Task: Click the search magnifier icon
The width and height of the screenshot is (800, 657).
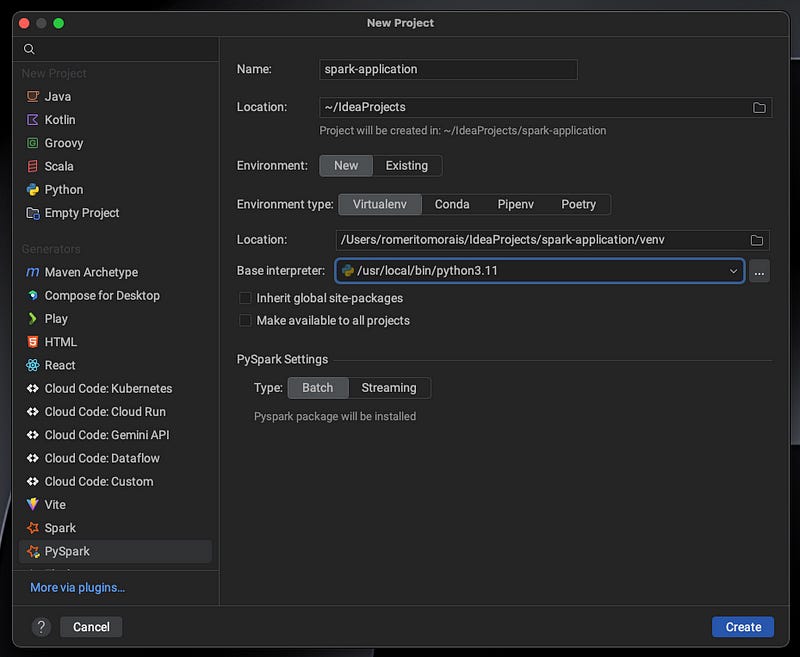Action: 29,49
